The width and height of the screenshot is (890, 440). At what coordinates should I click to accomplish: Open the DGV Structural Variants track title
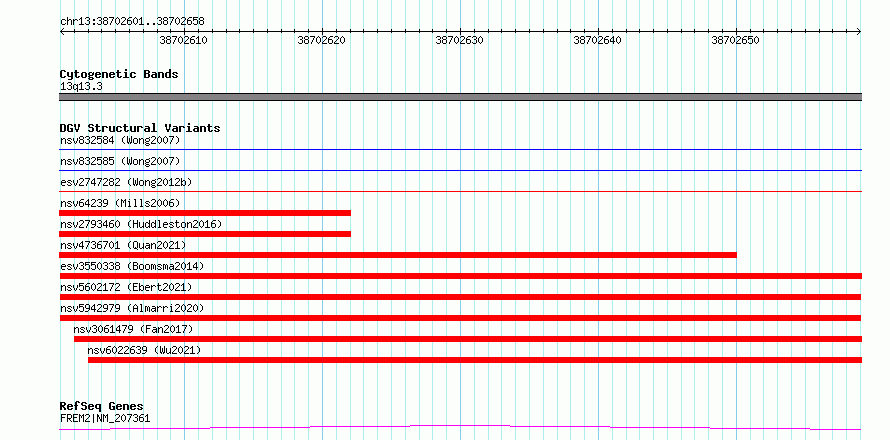(x=140, y=128)
